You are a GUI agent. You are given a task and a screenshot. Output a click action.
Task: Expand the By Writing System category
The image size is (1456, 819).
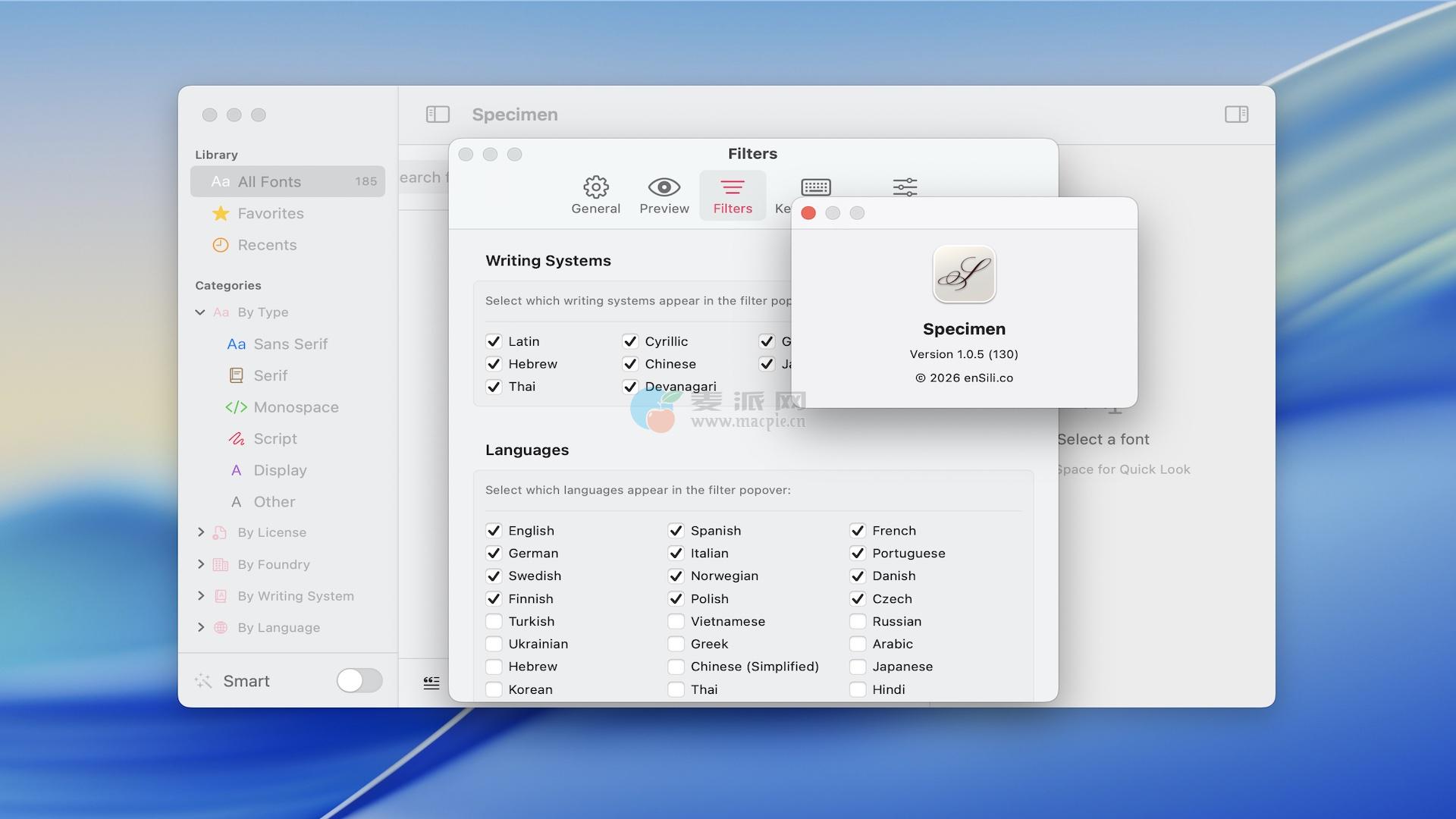pos(200,596)
